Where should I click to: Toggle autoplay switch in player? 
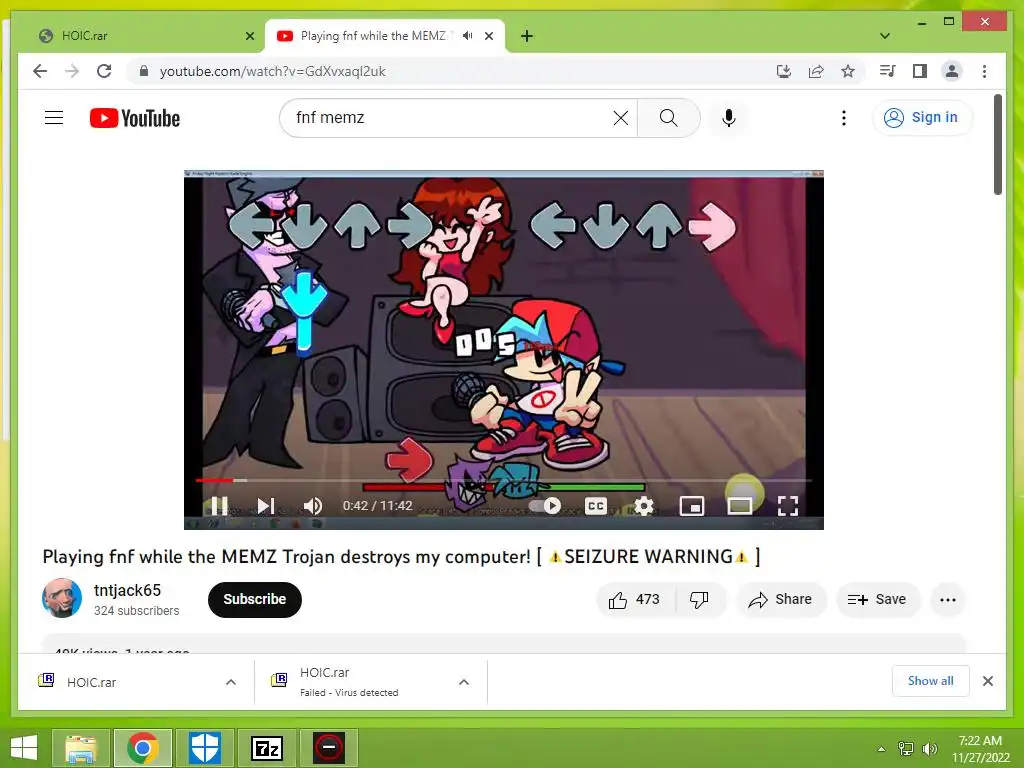[546, 505]
